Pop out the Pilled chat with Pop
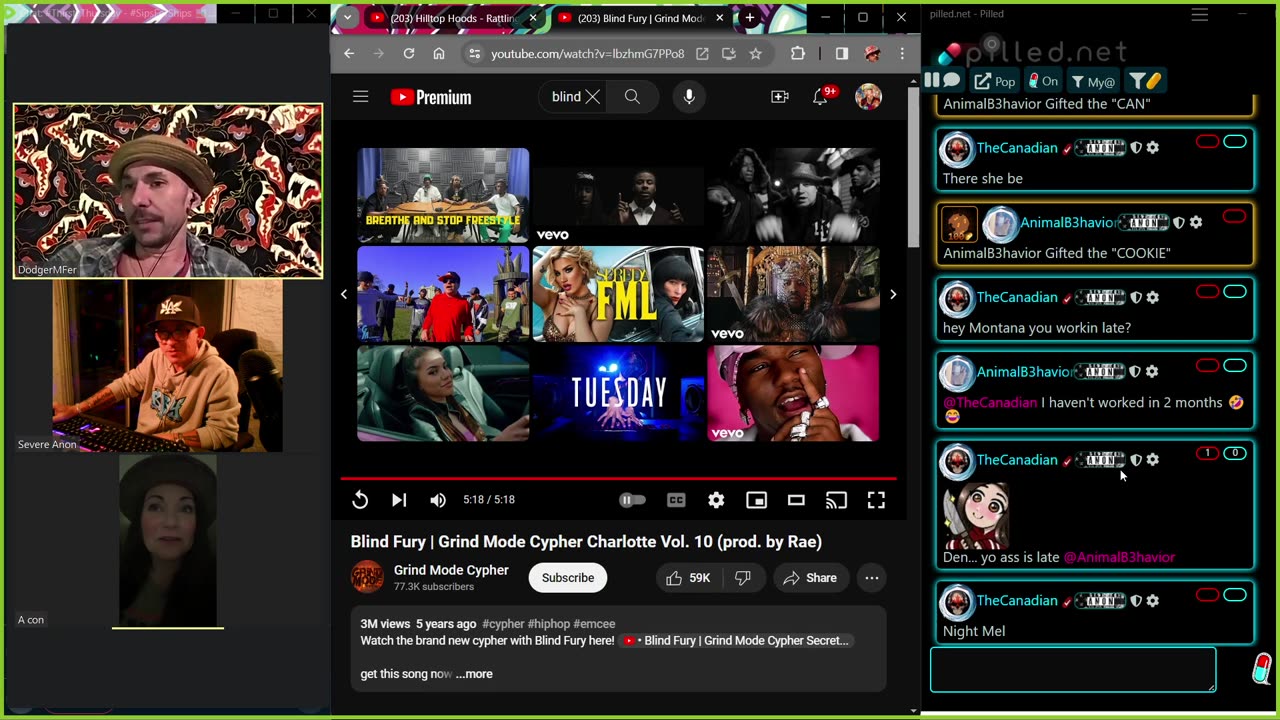 tap(994, 81)
